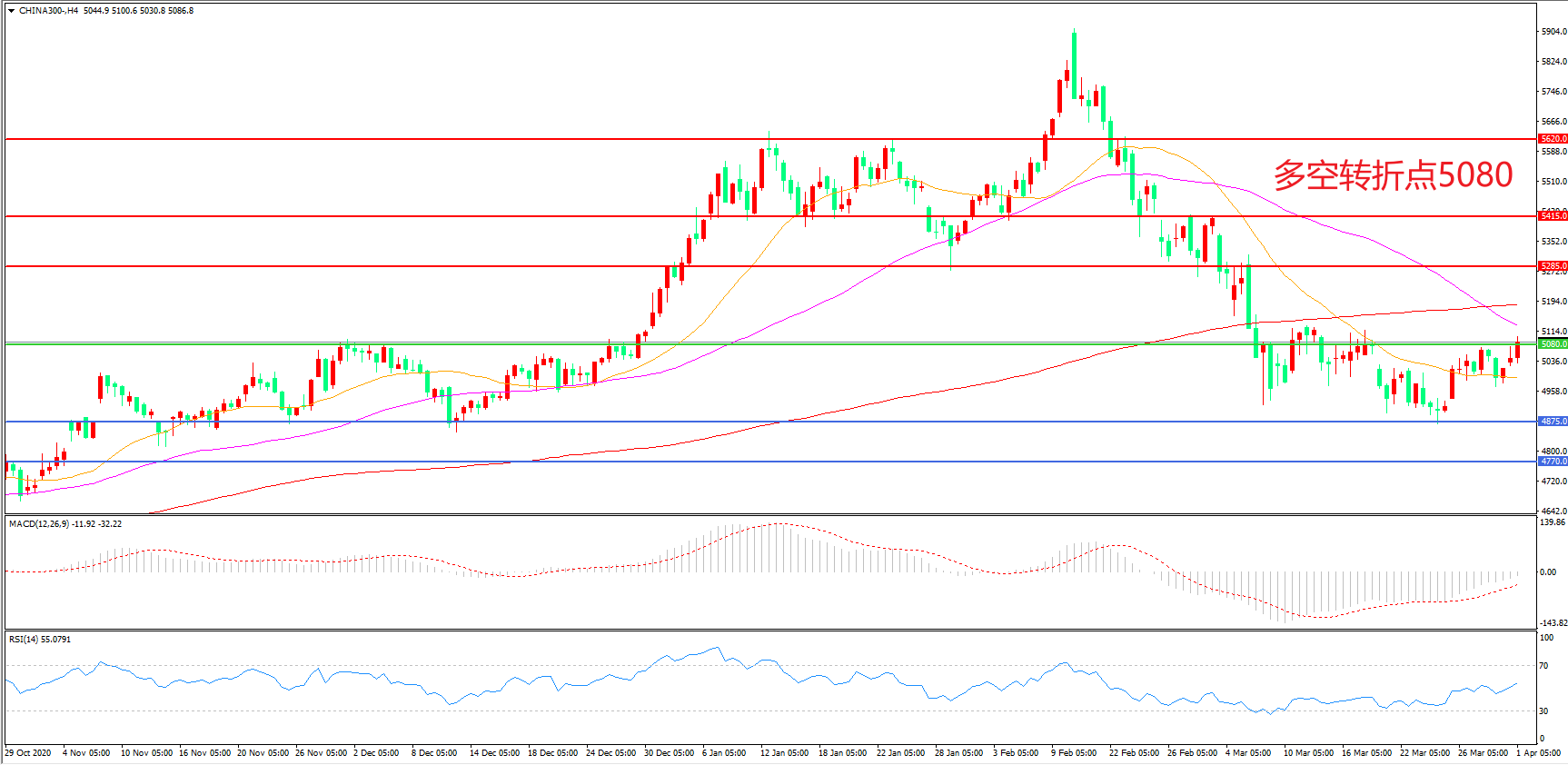Click the 9 Feb 05:00 date label

[1074, 753]
